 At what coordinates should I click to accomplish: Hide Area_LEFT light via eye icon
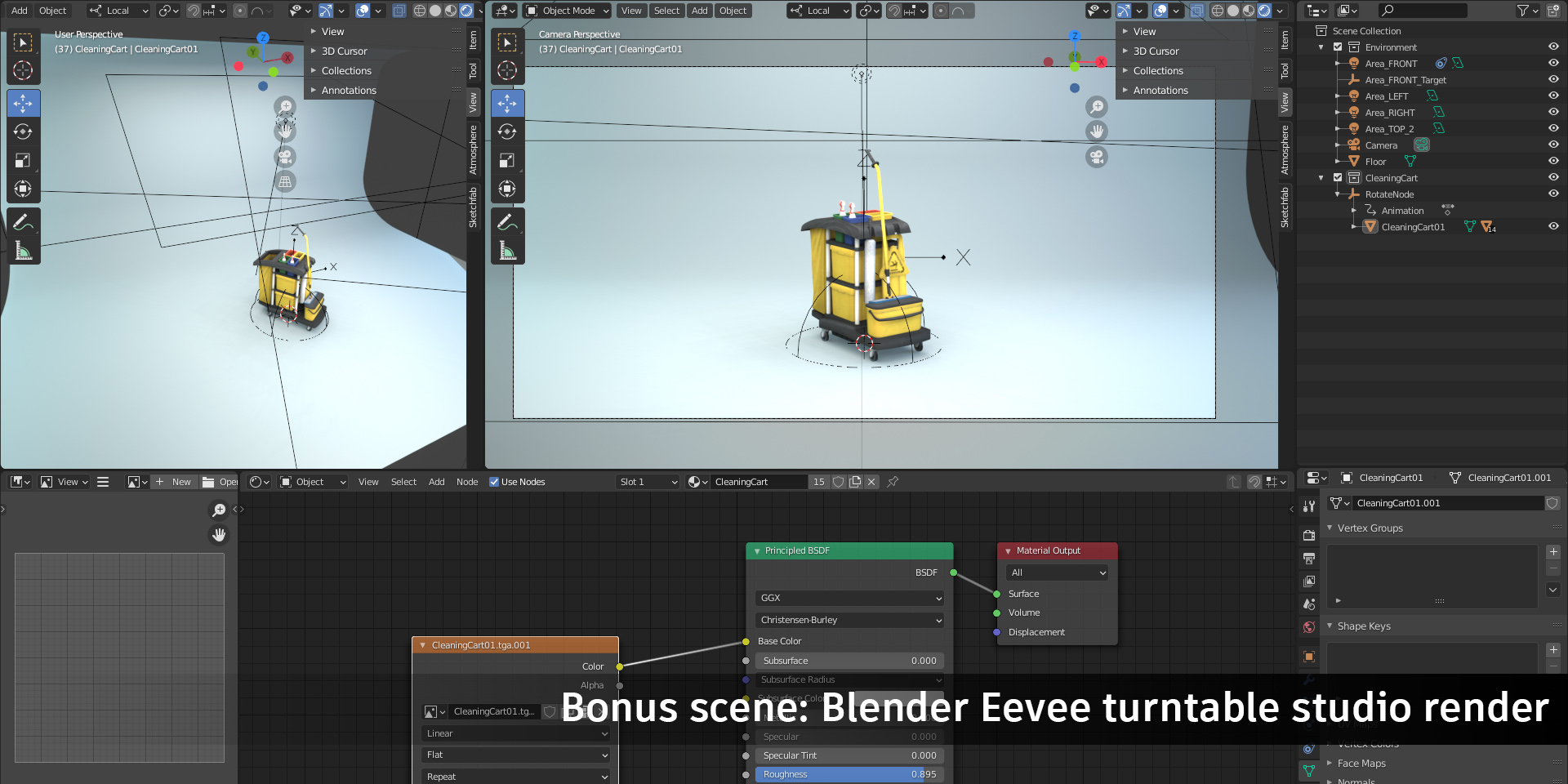(1553, 96)
